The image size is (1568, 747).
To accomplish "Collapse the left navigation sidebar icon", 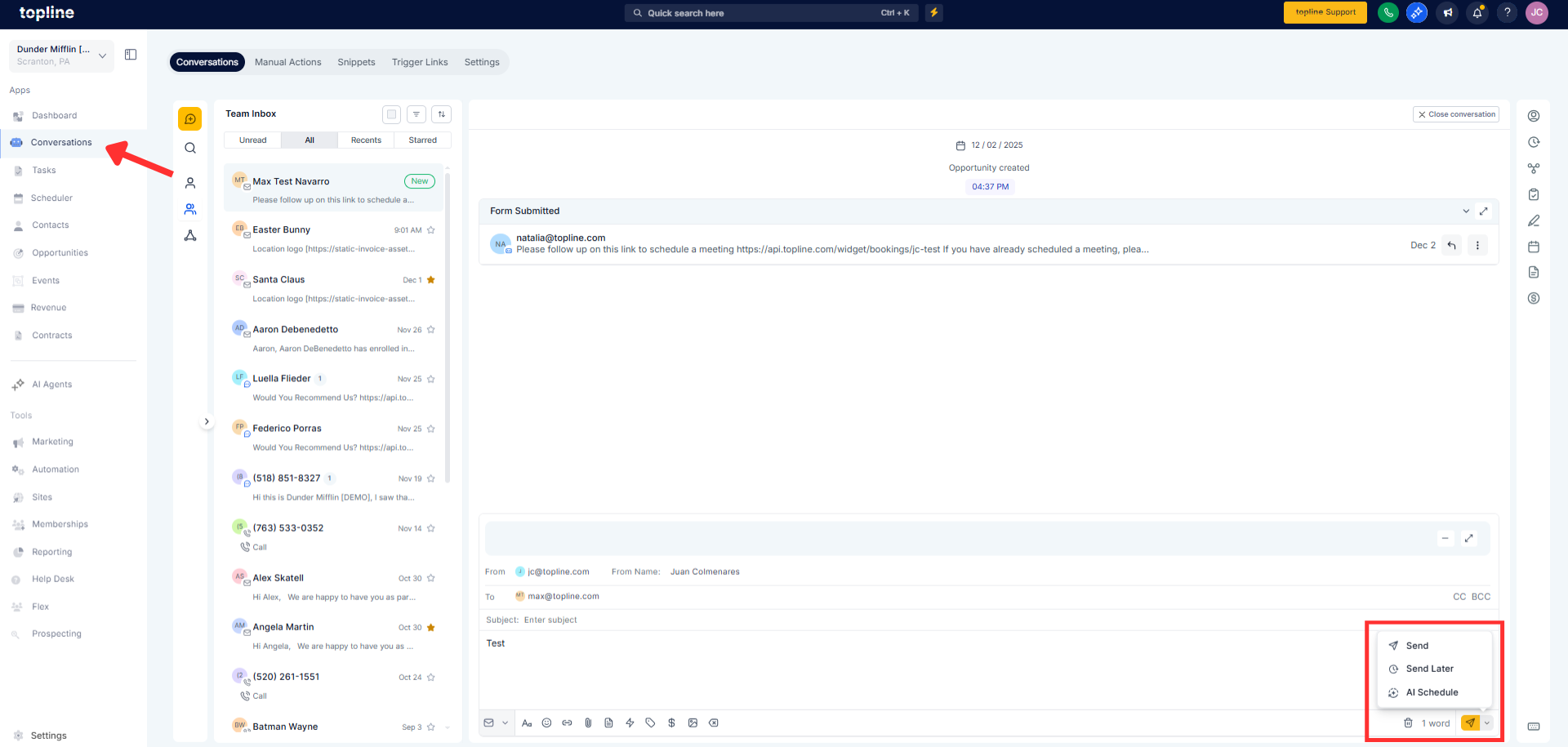I will pyautogui.click(x=131, y=55).
